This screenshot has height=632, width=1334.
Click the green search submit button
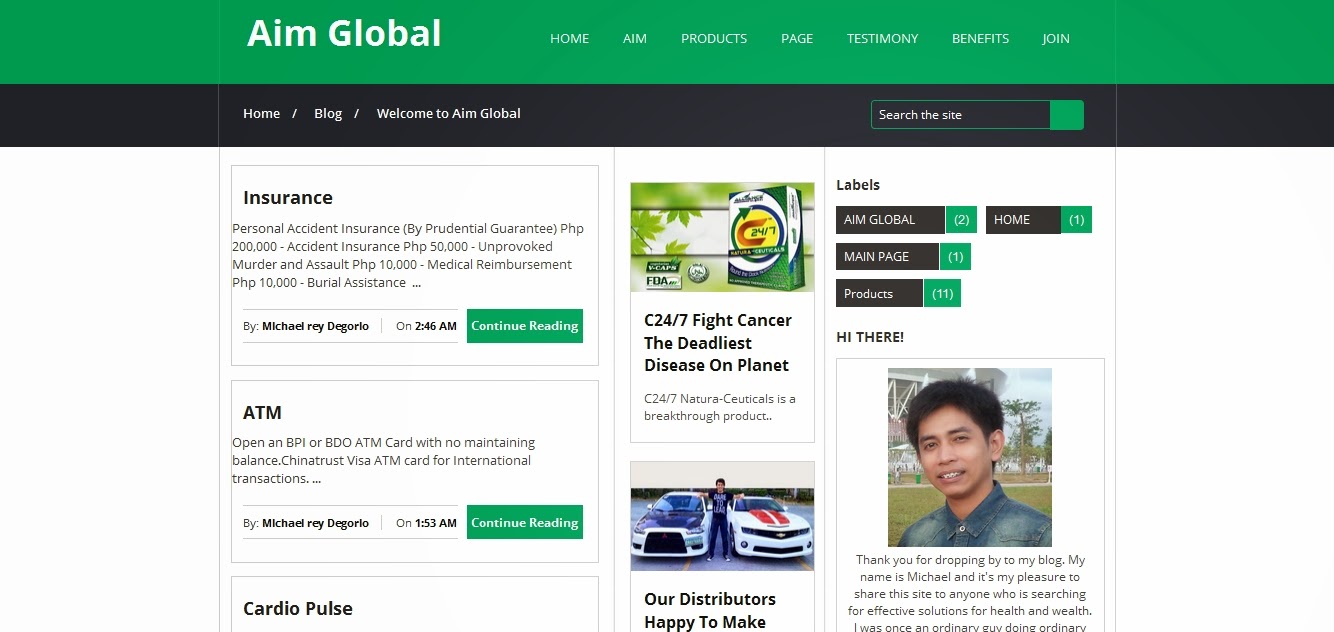pyautogui.click(x=1067, y=115)
